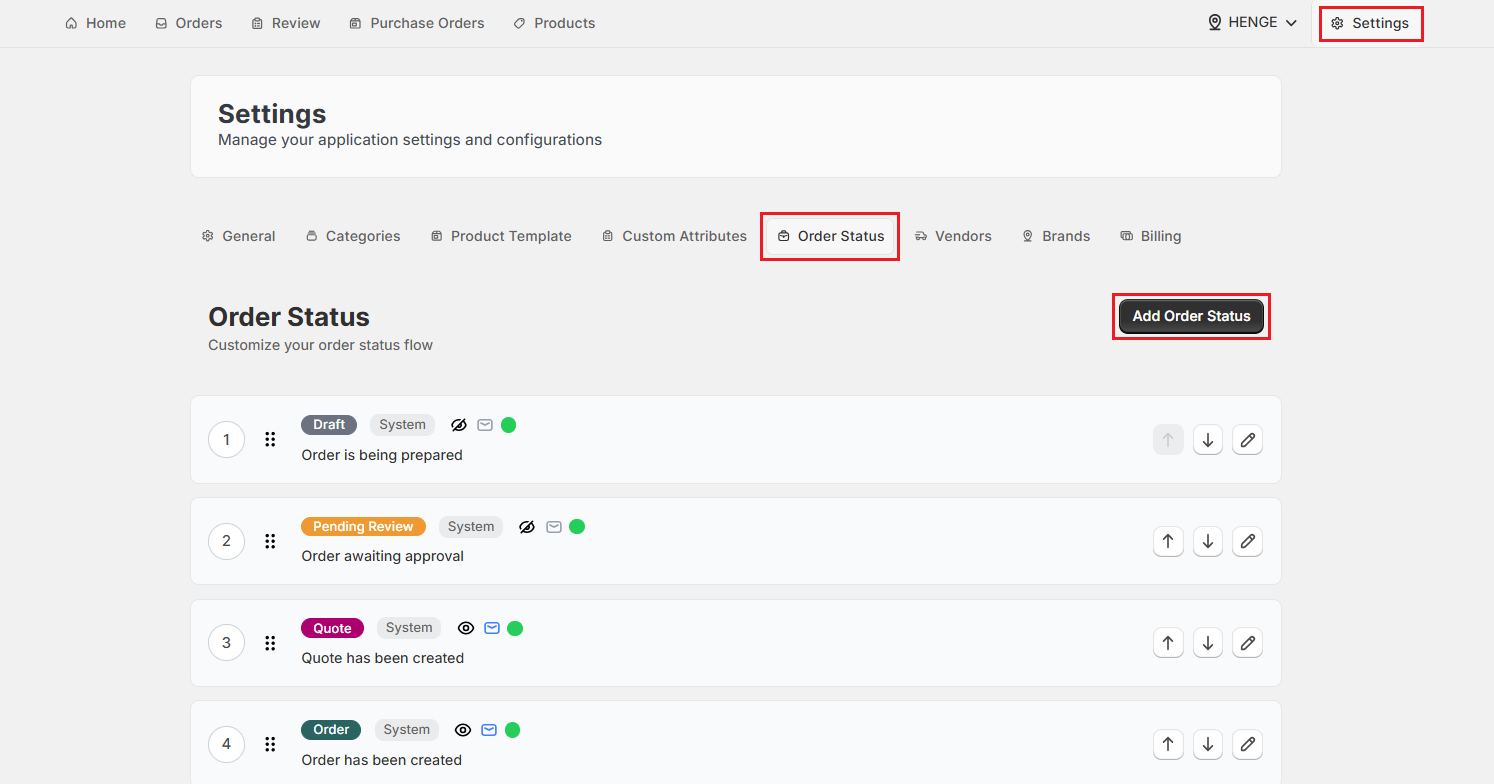Switch to the General settings tab
The image size is (1494, 784).
click(238, 236)
